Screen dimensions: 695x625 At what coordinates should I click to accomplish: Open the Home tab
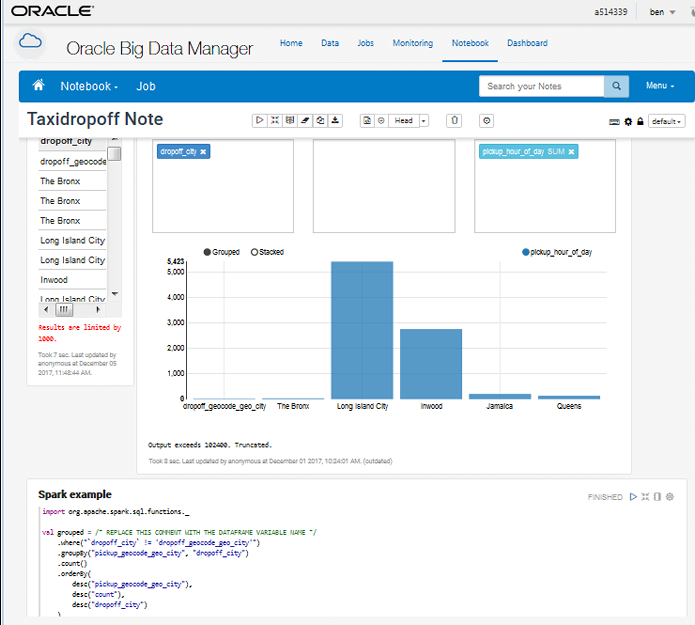pyautogui.click(x=291, y=43)
